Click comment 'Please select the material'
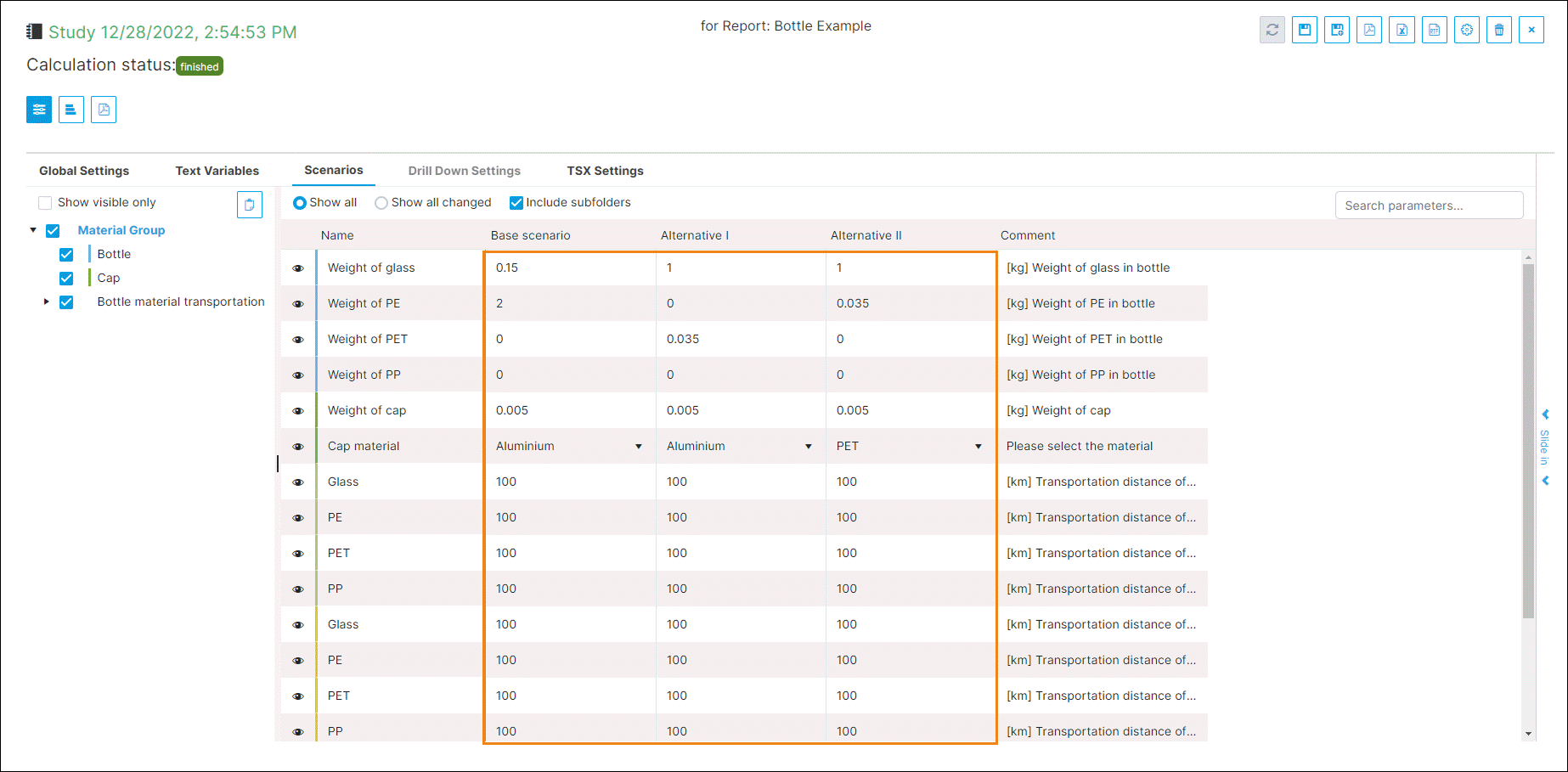 point(1080,446)
